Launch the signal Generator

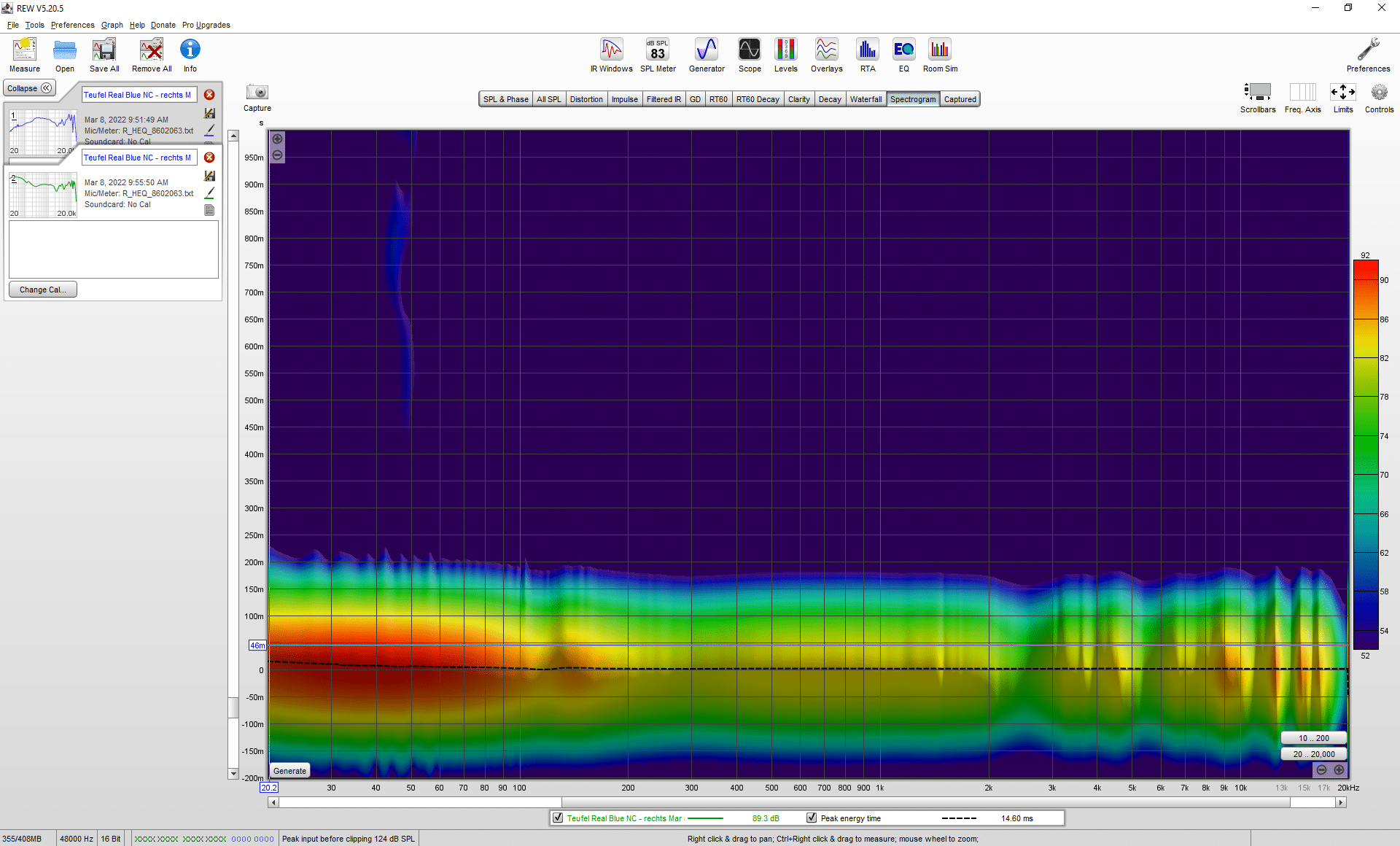pos(707,55)
